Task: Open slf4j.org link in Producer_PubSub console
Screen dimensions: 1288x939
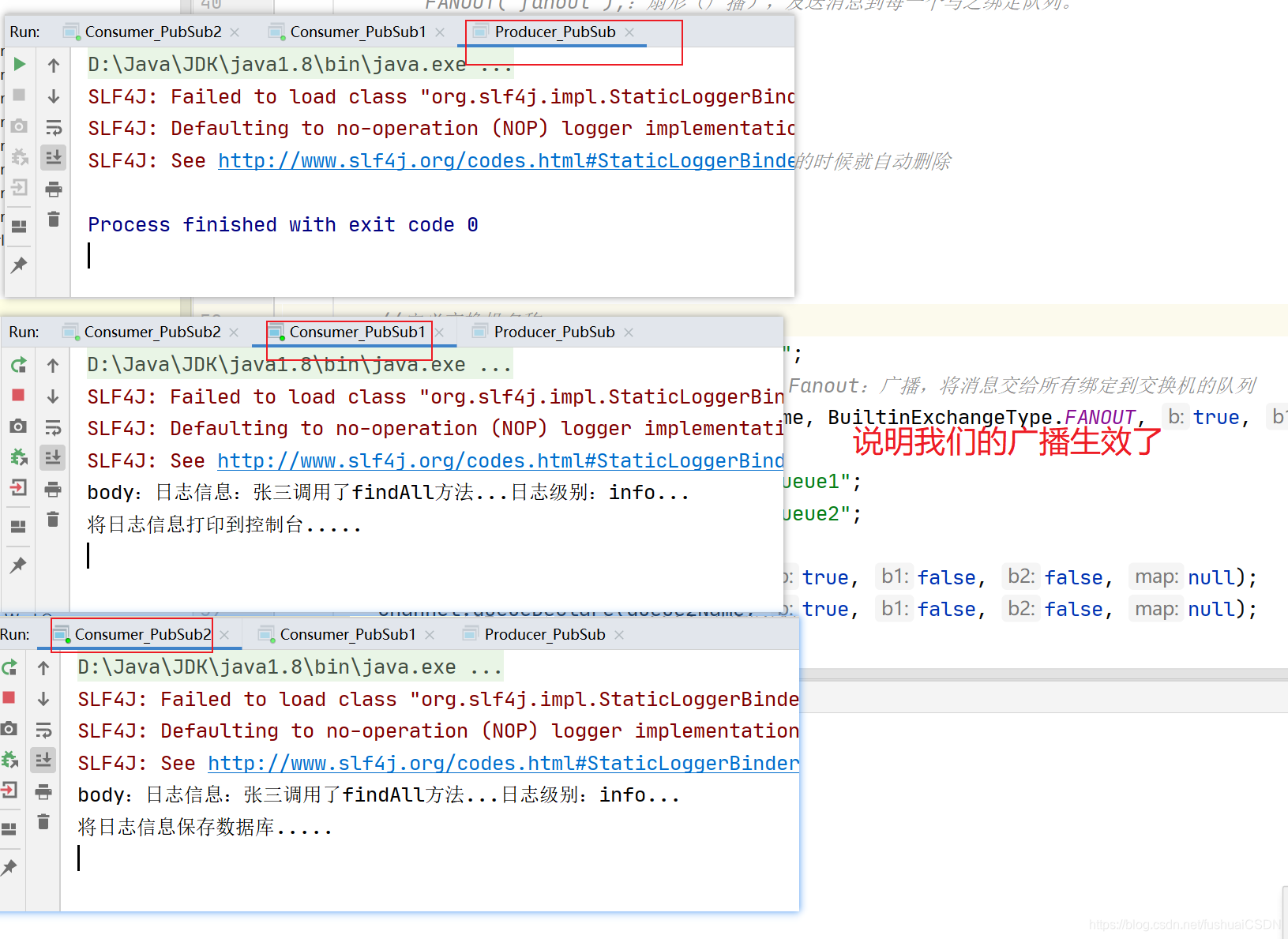Action: tap(506, 161)
